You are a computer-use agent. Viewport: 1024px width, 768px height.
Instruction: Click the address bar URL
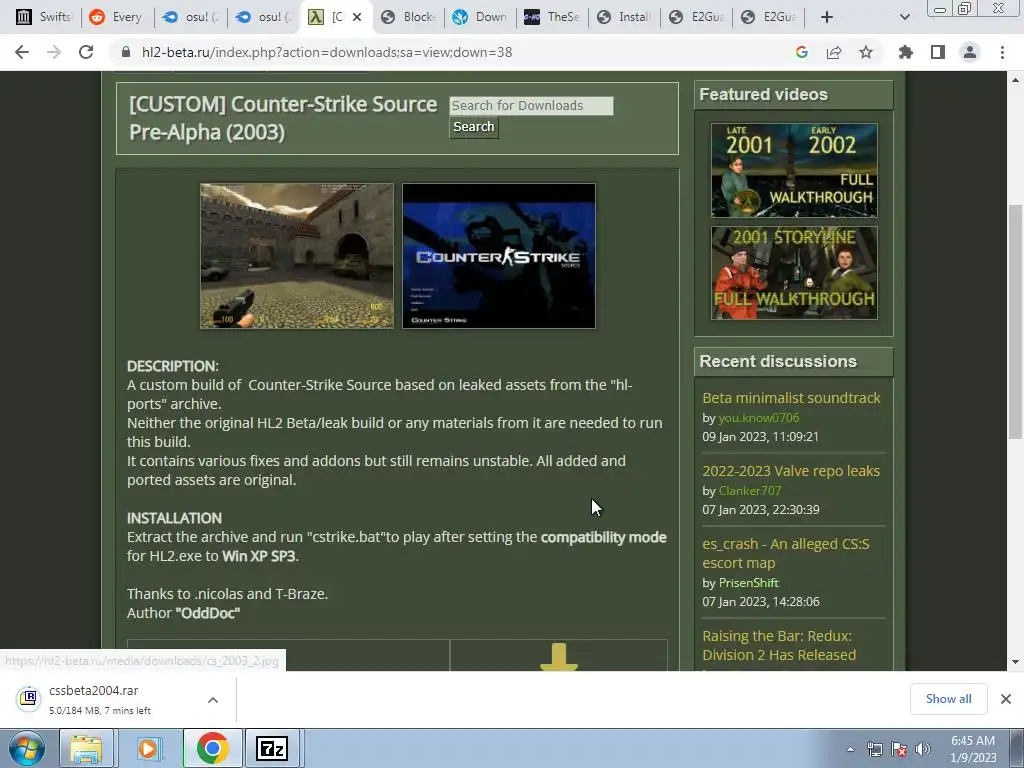pos(327,52)
